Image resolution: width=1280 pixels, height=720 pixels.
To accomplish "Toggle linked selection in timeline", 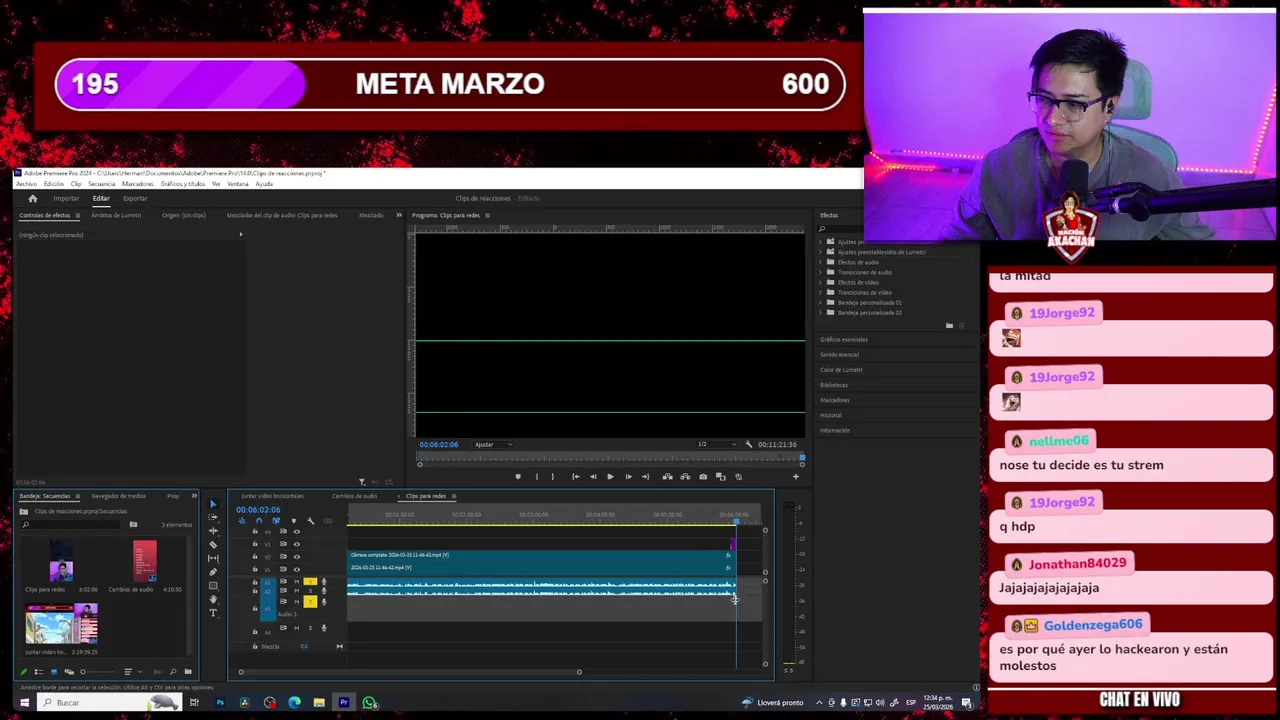I will pos(276,521).
